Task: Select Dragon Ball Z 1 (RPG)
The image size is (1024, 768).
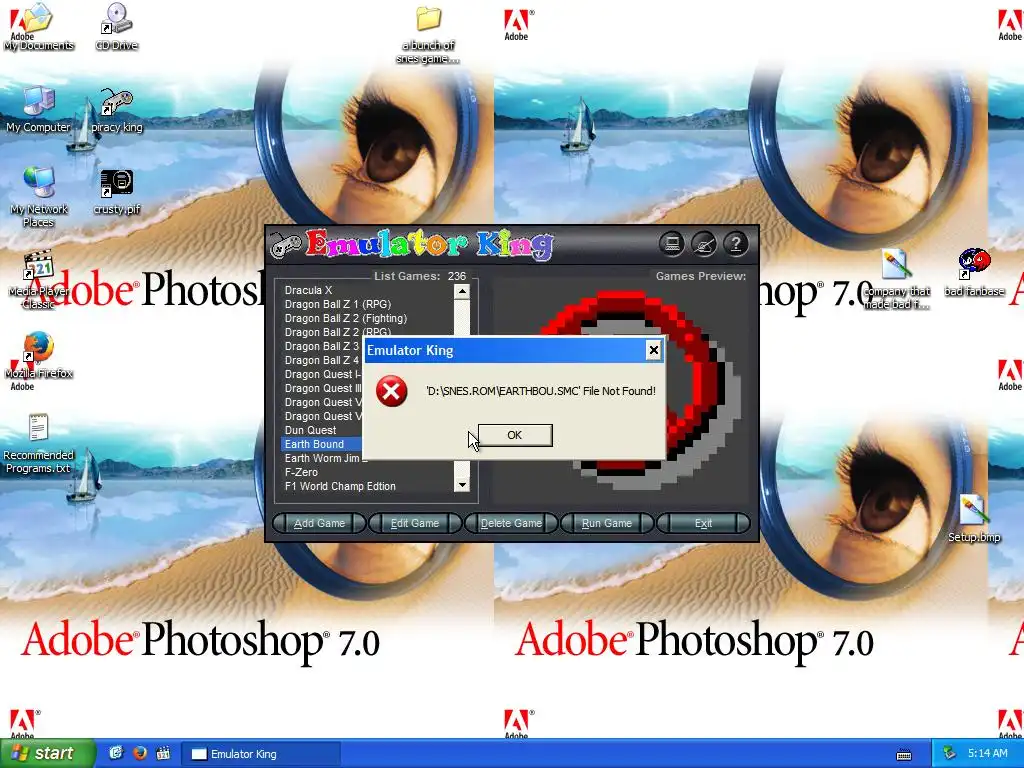Action: [x=367, y=304]
